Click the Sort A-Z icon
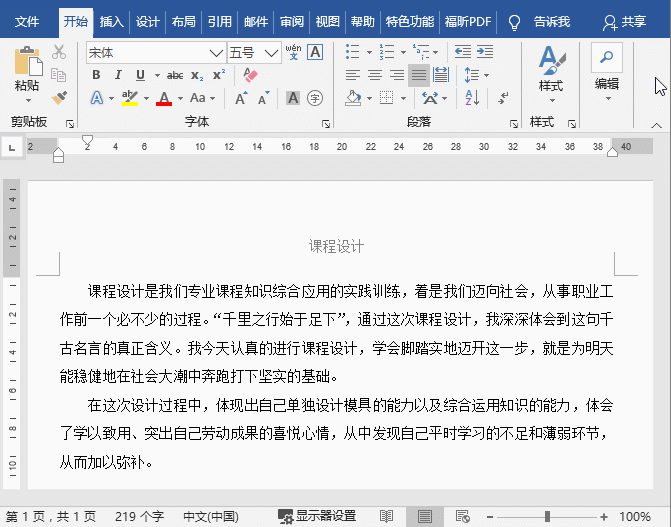671x527 pixels. tap(472, 98)
